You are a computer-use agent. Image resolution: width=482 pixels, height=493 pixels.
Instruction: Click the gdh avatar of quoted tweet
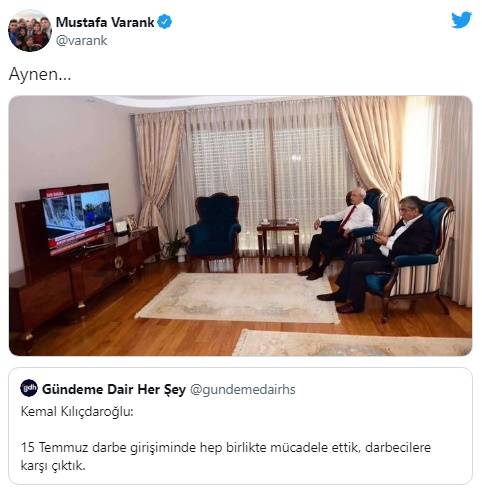tap(29, 388)
